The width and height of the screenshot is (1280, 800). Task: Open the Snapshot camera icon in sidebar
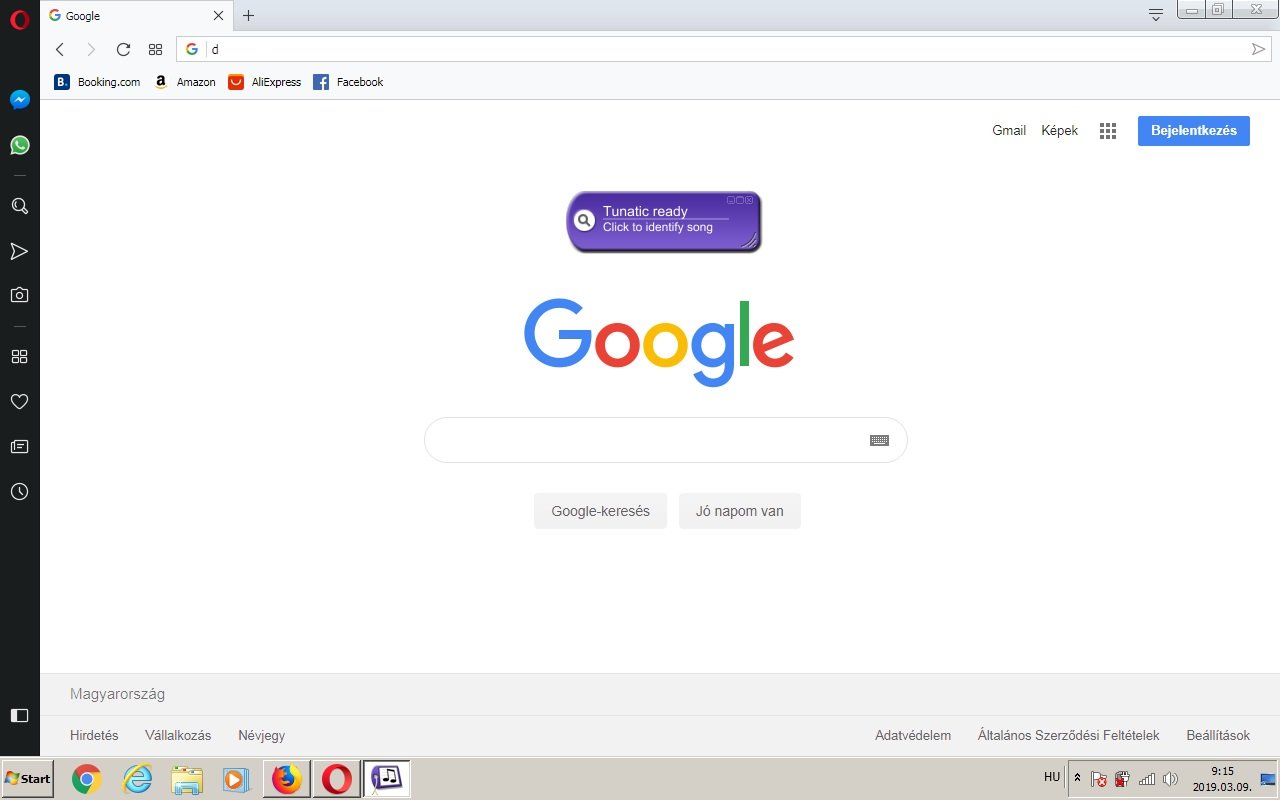[x=20, y=295]
